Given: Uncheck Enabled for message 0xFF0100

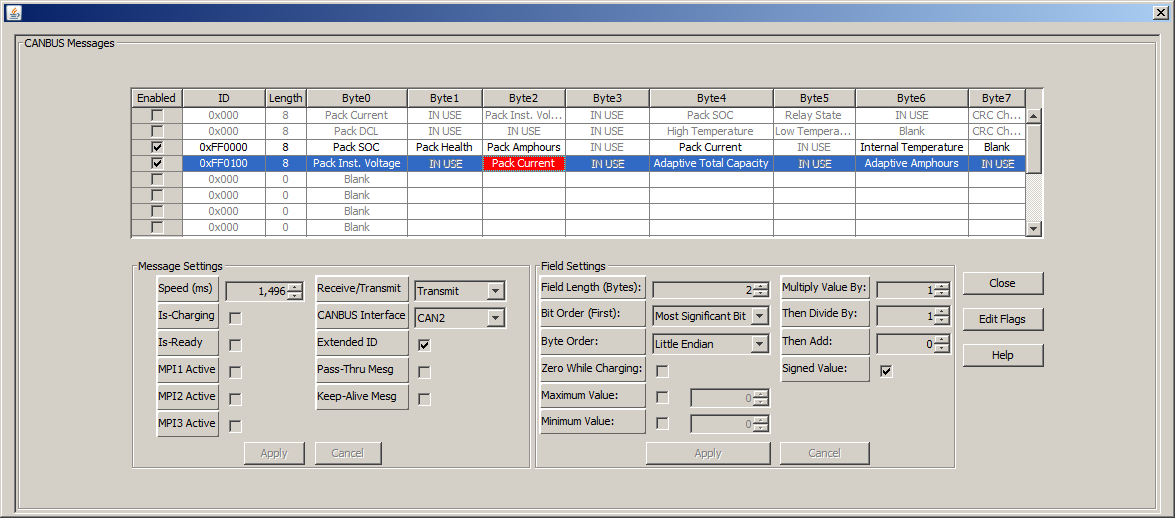Looking at the screenshot, I should click(157, 163).
